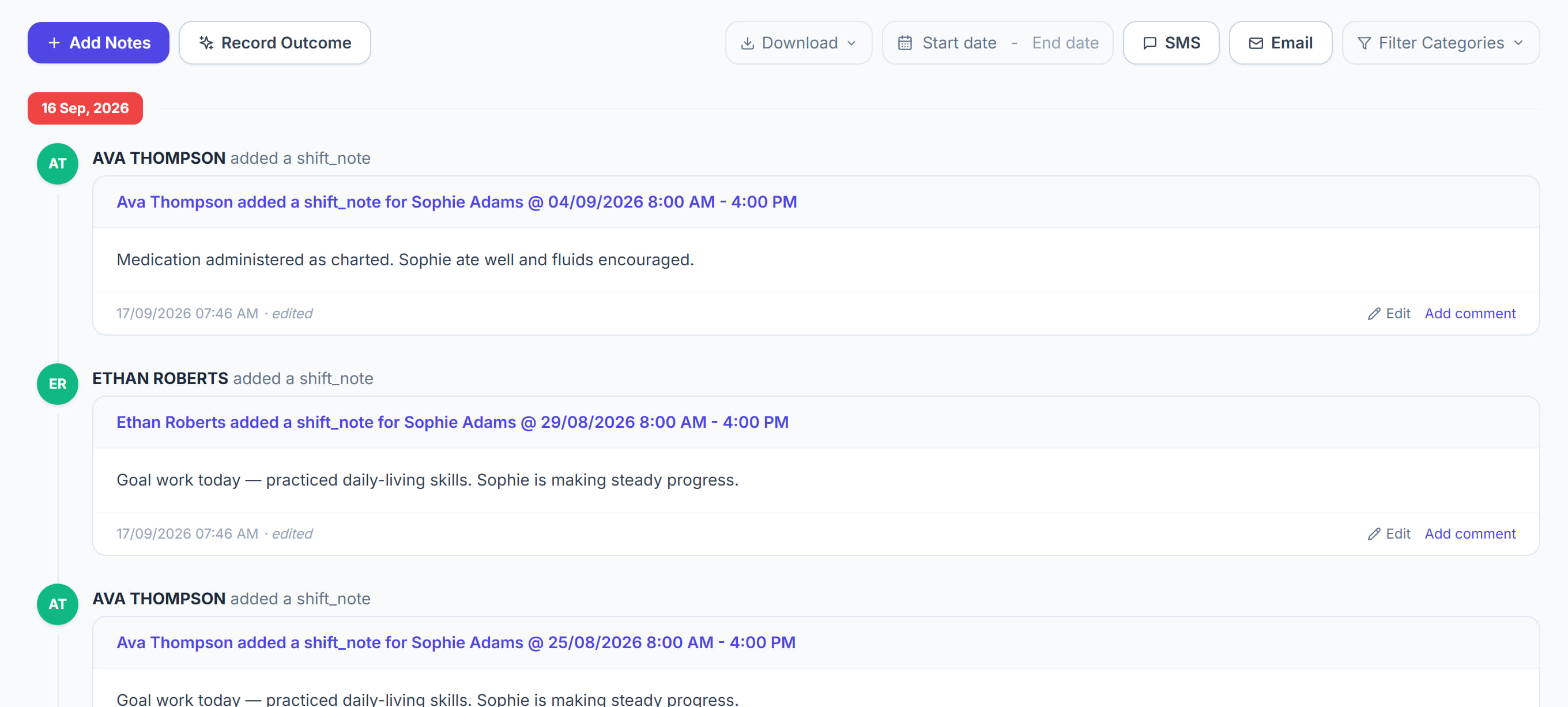Click pencil icon on the 04/09/2026 note
This screenshot has width=1568, height=707.
[1374, 314]
